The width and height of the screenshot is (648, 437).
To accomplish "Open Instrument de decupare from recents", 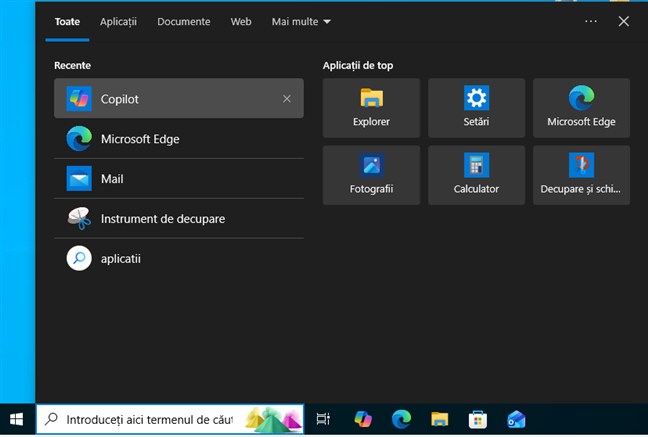I will click(162, 219).
